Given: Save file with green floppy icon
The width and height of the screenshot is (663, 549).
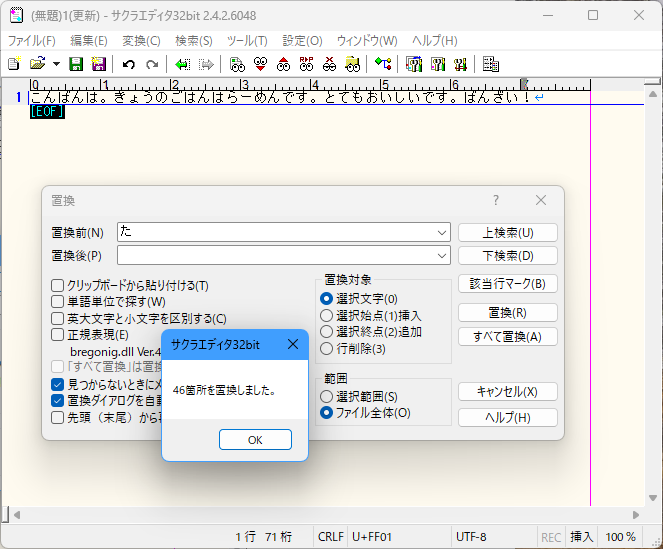Looking at the screenshot, I should [x=76, y=64].
